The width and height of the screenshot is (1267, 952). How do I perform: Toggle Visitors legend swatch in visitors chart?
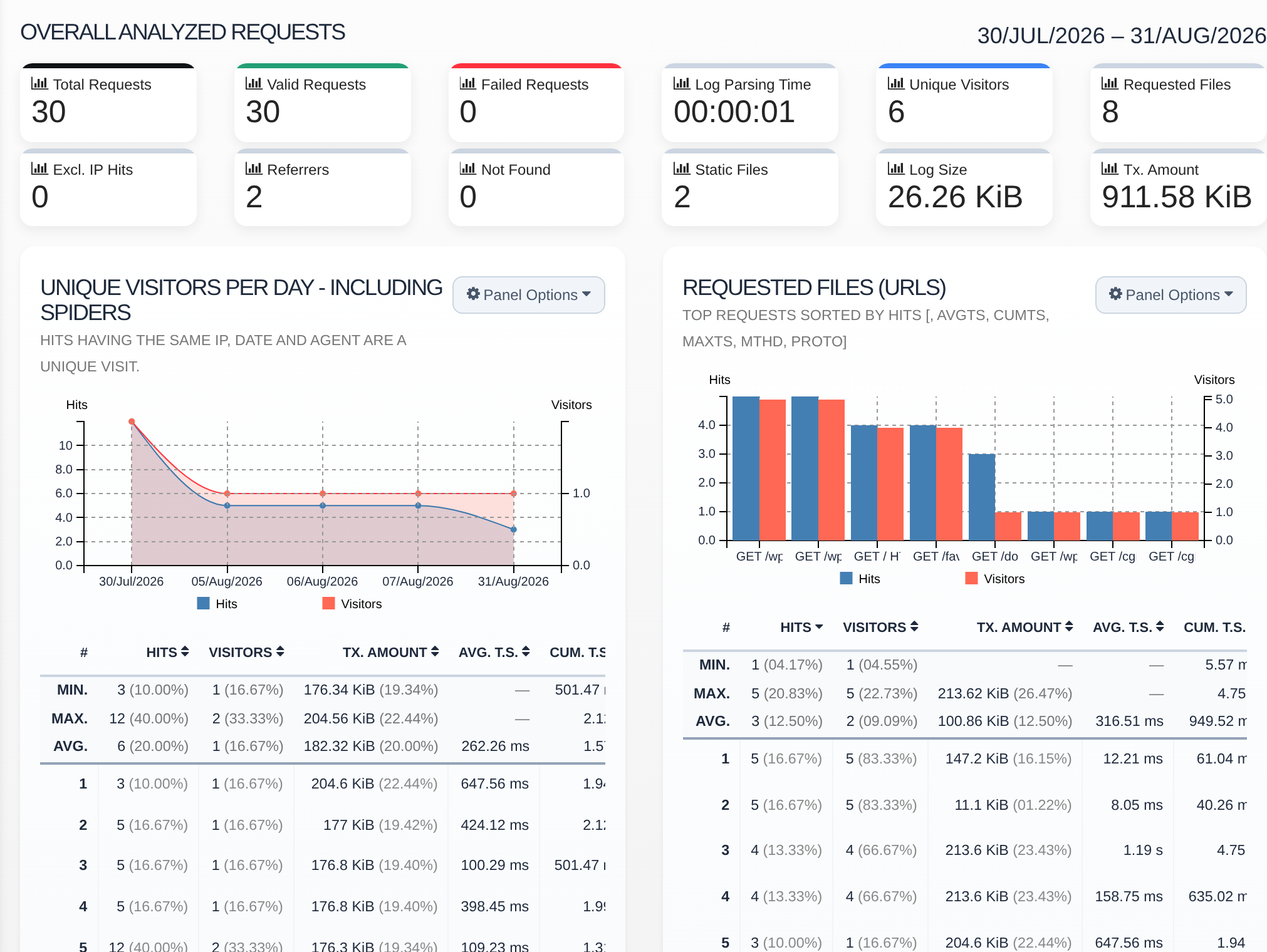click(328, 603)
